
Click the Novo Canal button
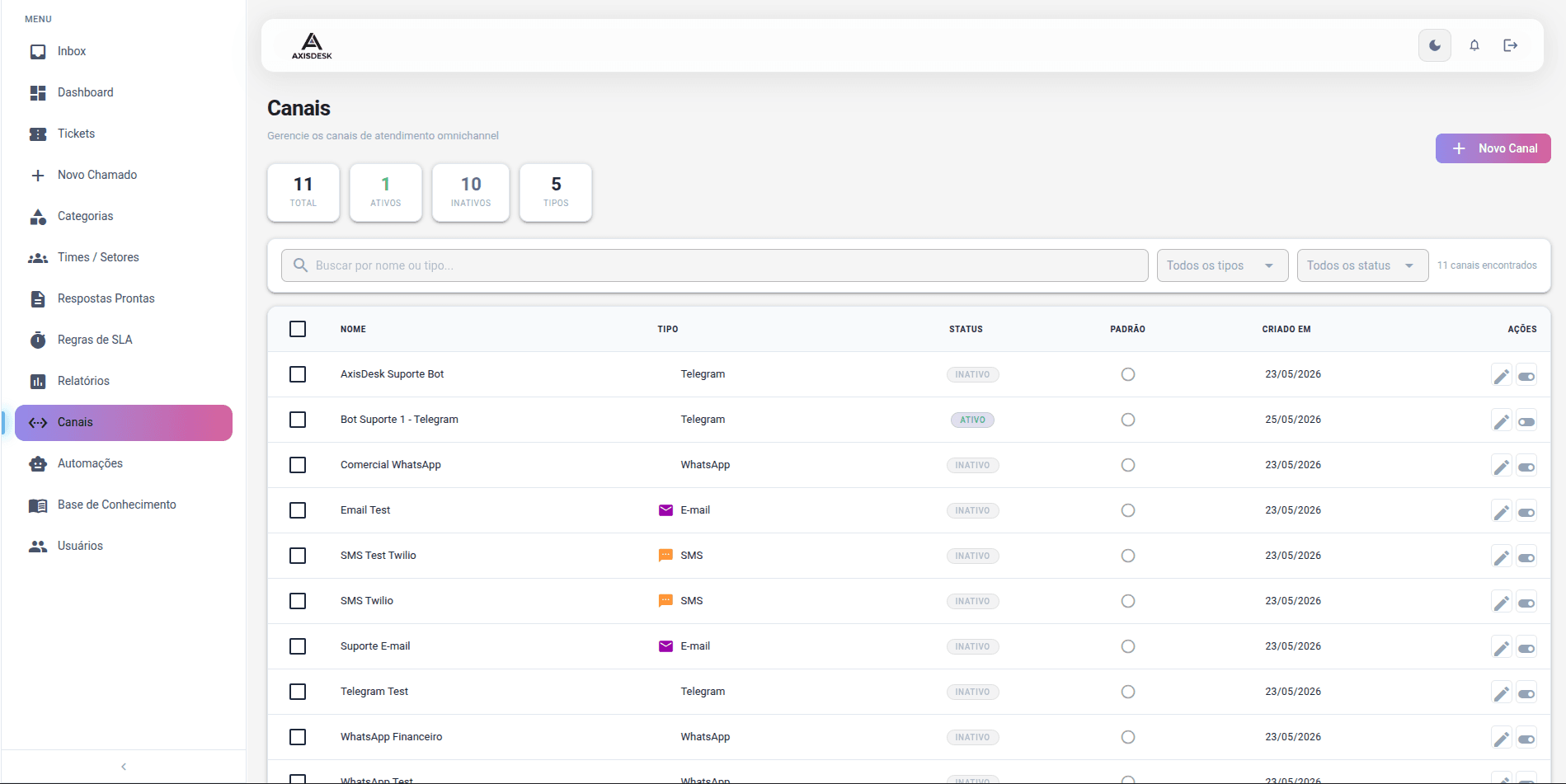coord(1493,148)
